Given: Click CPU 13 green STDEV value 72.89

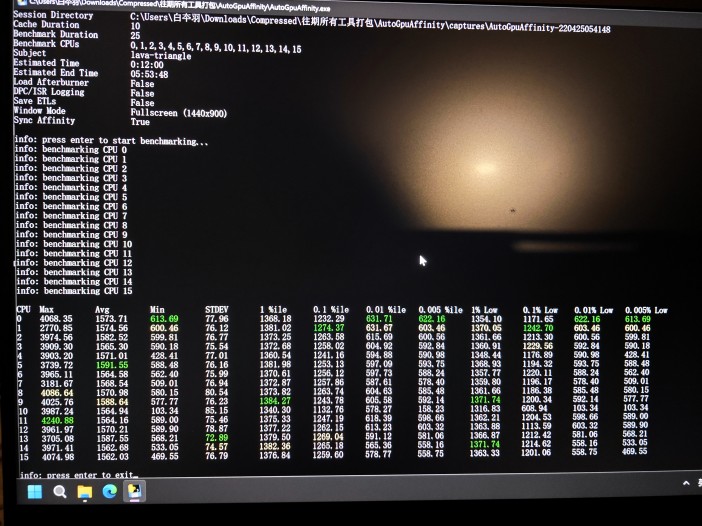Looking at the screenshot, I should [217, 438].
